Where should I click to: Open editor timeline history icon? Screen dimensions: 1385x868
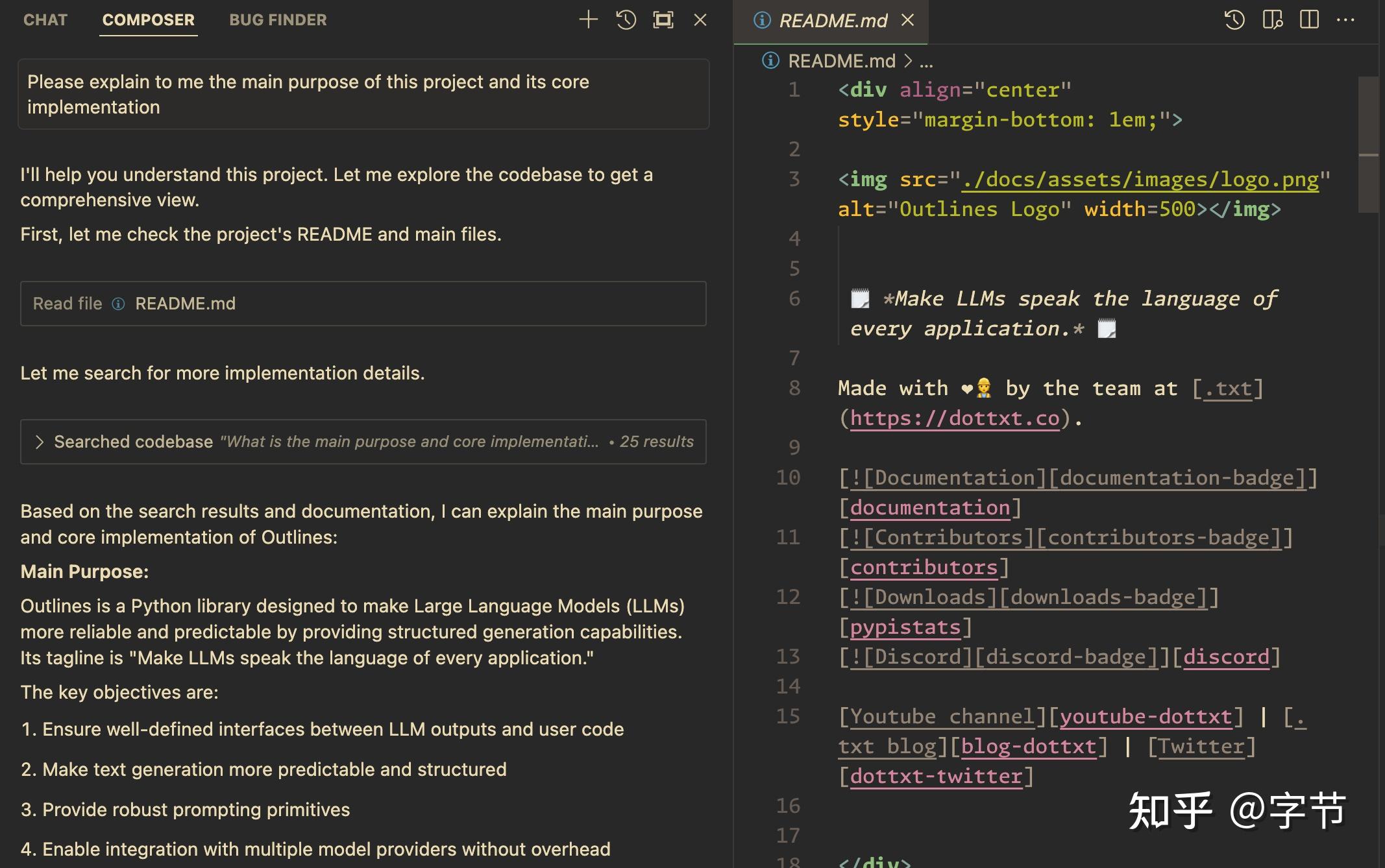coord(1234,19)
